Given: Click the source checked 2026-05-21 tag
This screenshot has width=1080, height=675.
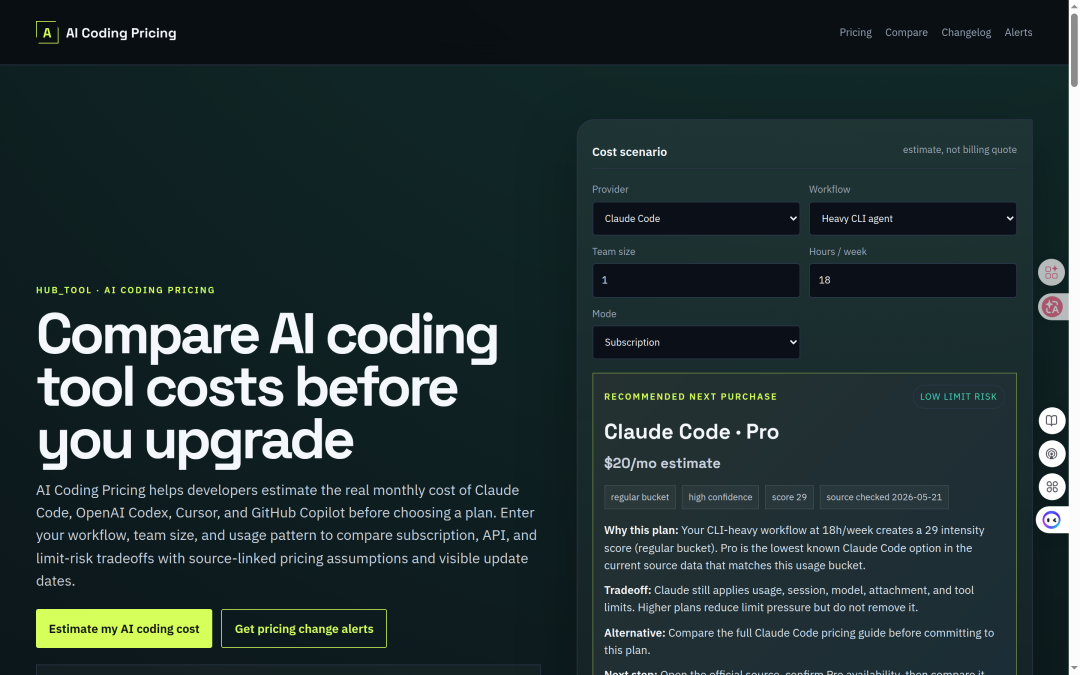Looking at the screenshot, I should click(884, 497).
